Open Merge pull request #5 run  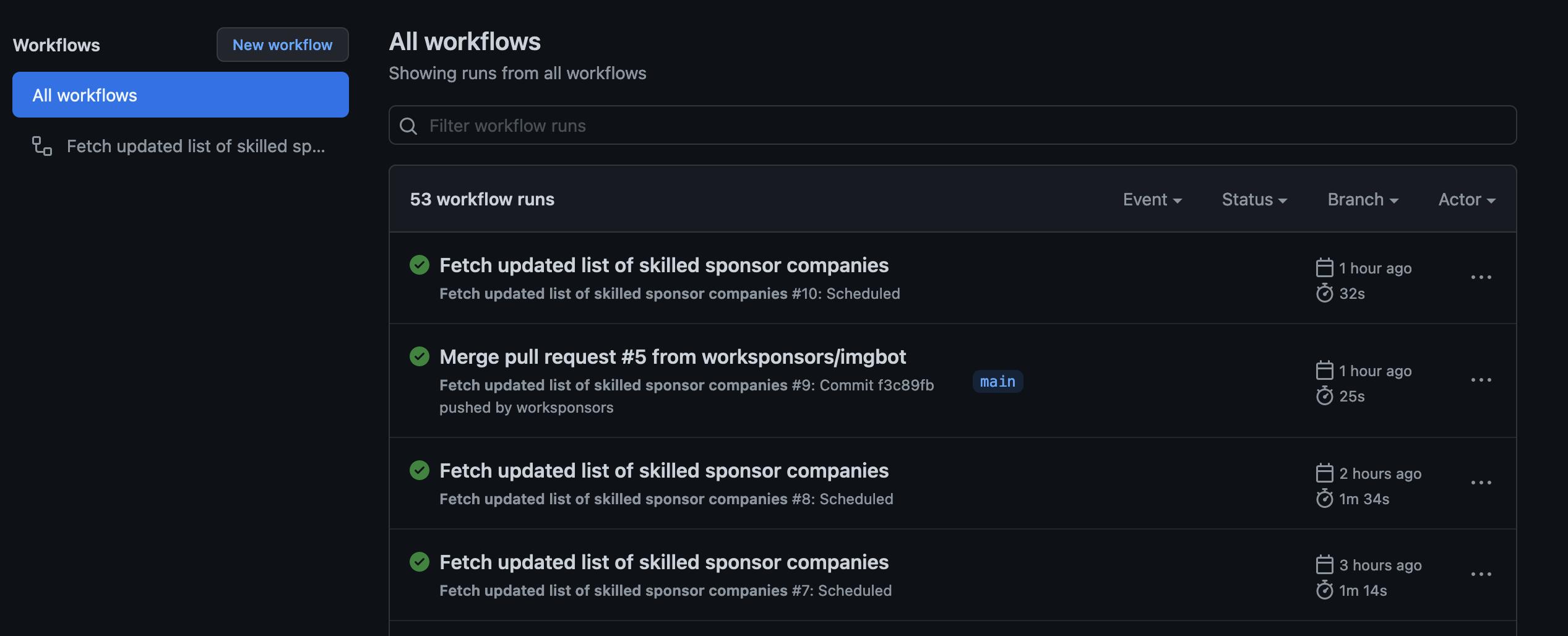point(673,356)
